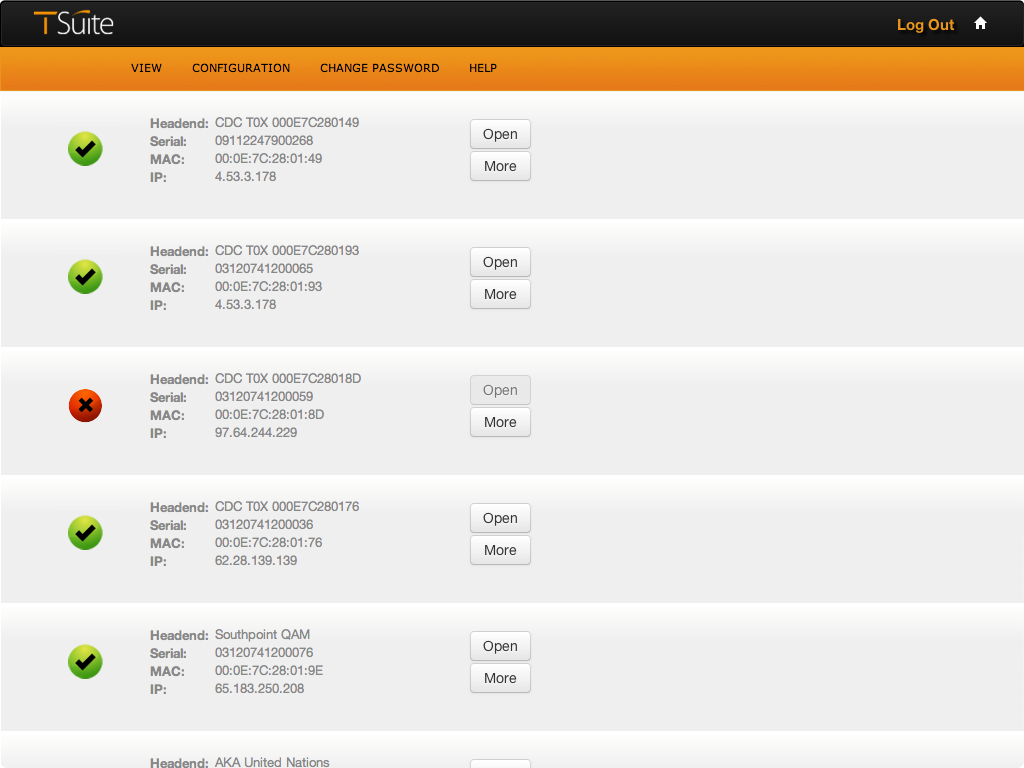The width and height of the screenshot is (1024, 768).
Task: Open headend CDC T0X 000E7C280149
Action: click(500, 134)
